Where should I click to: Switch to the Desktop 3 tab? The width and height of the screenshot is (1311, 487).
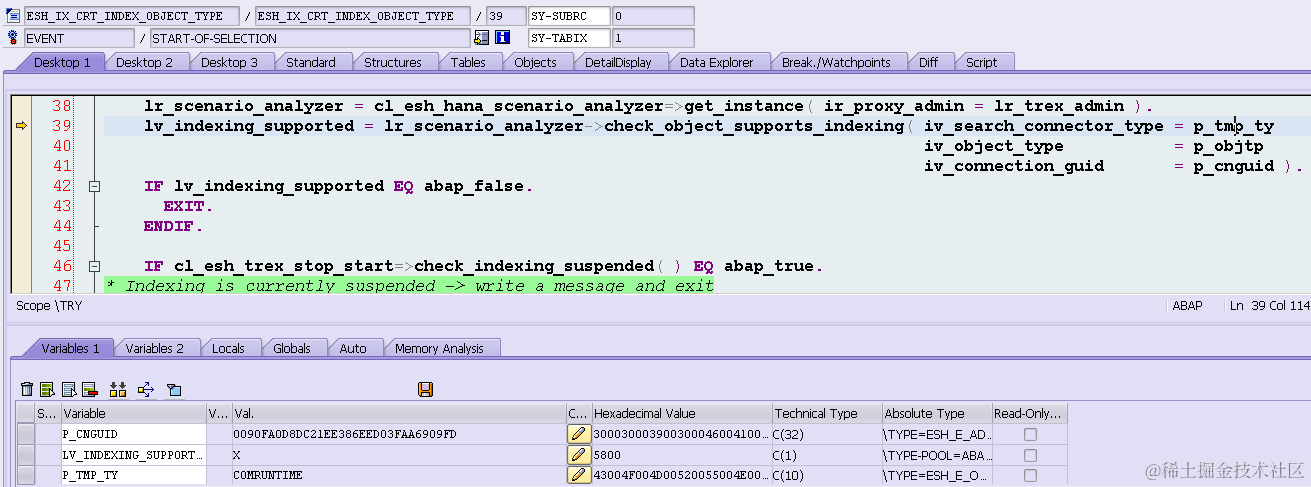[229, 62]
